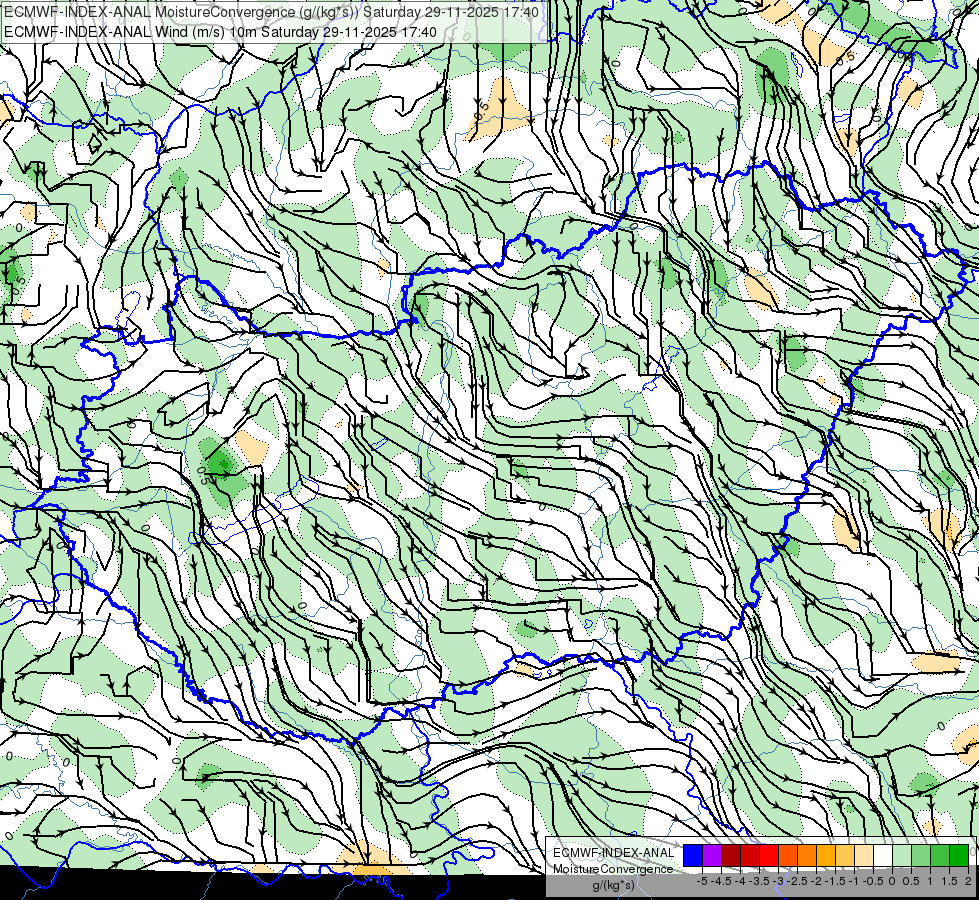Select the red -4 to -3.5 swatch
The height and width of the screenshot is (900, 979).
(750, 855)
